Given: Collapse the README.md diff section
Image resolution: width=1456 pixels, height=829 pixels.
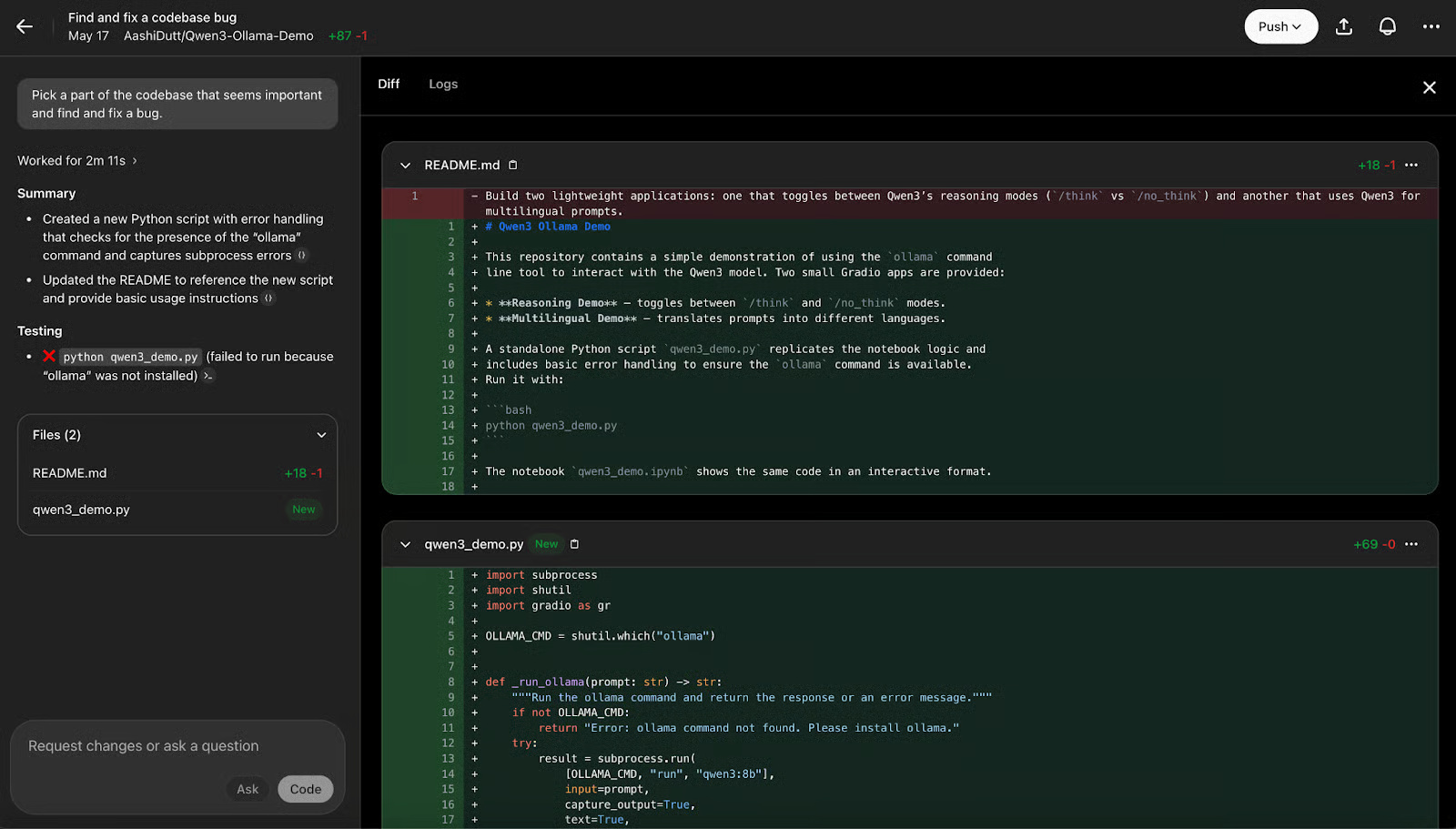Looking at the screenshot, I should pos(405,165).
